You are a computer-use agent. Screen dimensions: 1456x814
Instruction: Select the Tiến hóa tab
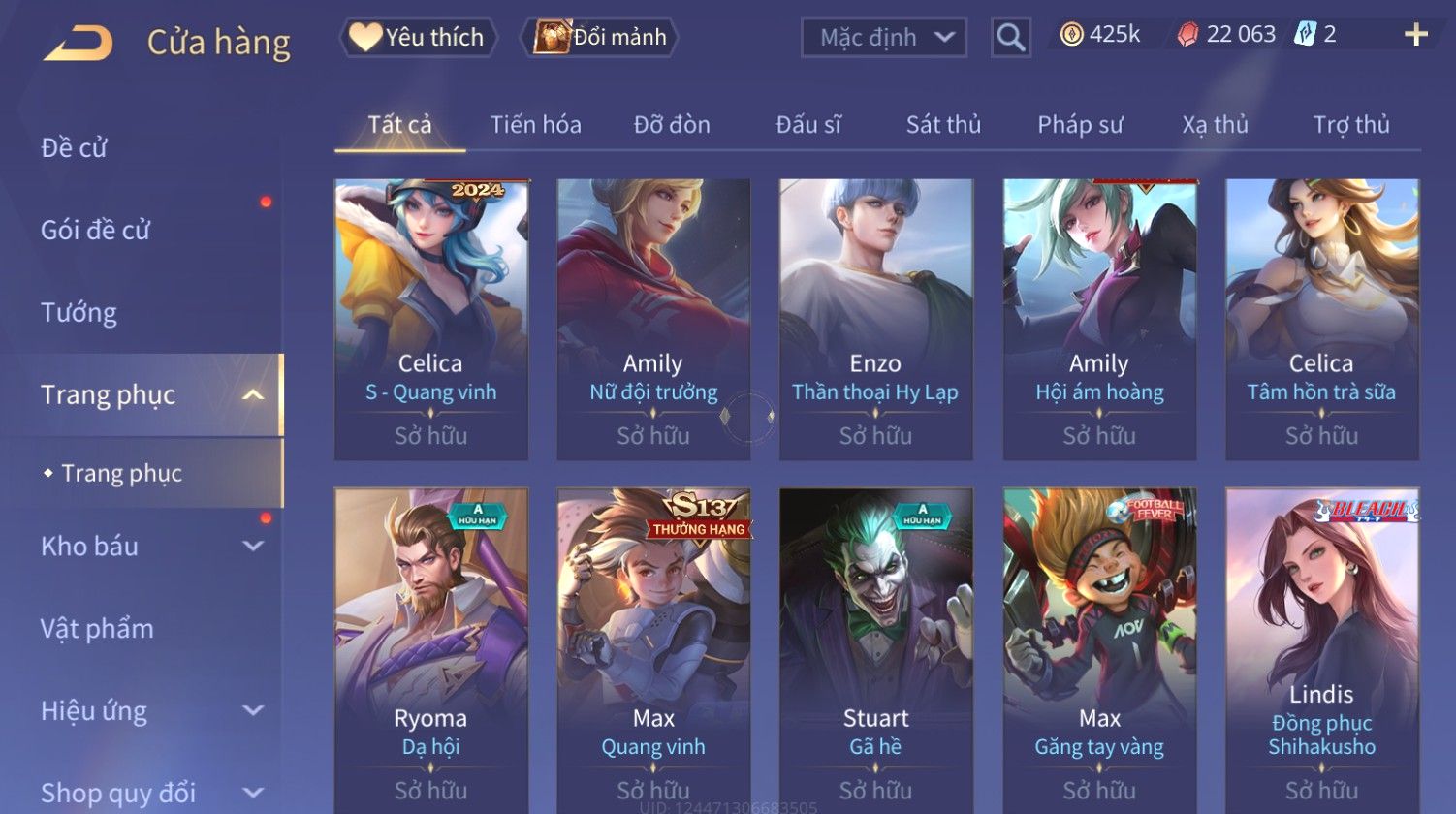tap(535, 125)
